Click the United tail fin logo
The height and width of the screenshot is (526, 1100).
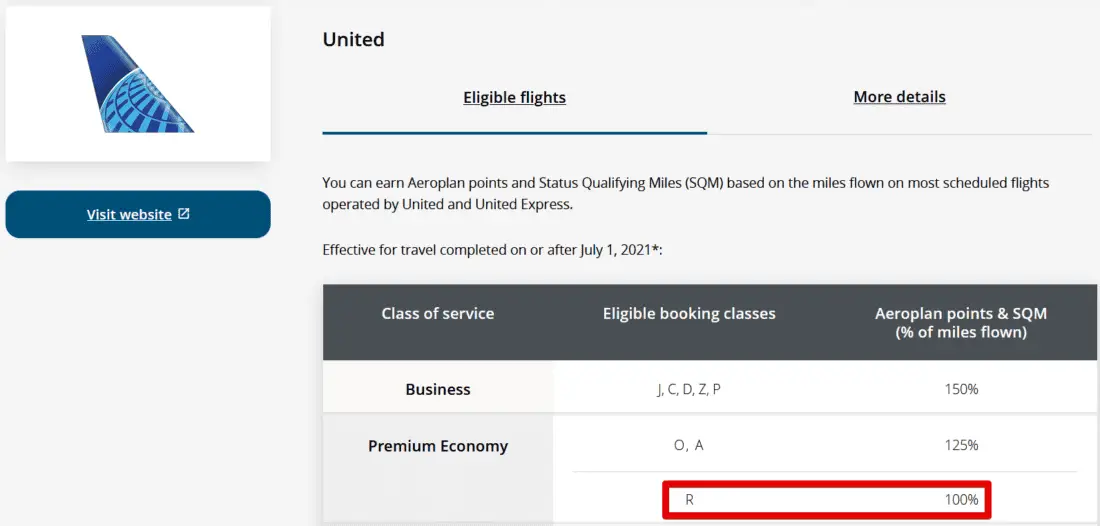[x=138, y=85]
